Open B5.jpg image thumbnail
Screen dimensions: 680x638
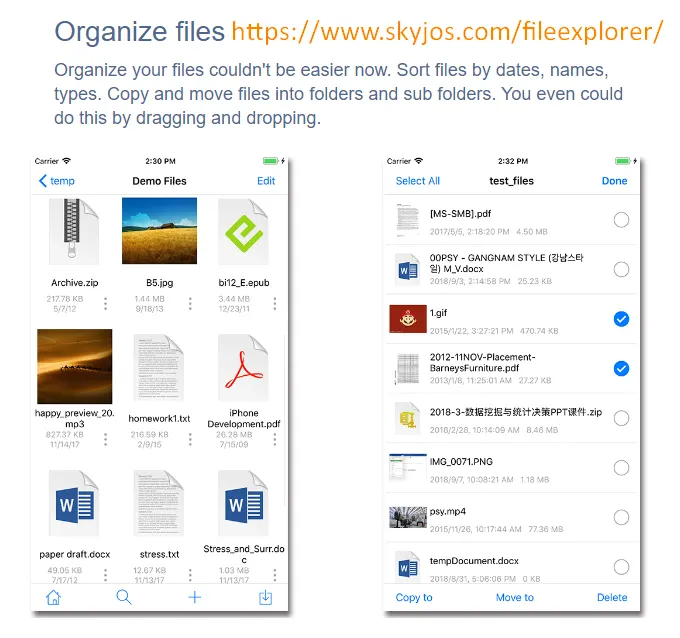pos(159,231)
